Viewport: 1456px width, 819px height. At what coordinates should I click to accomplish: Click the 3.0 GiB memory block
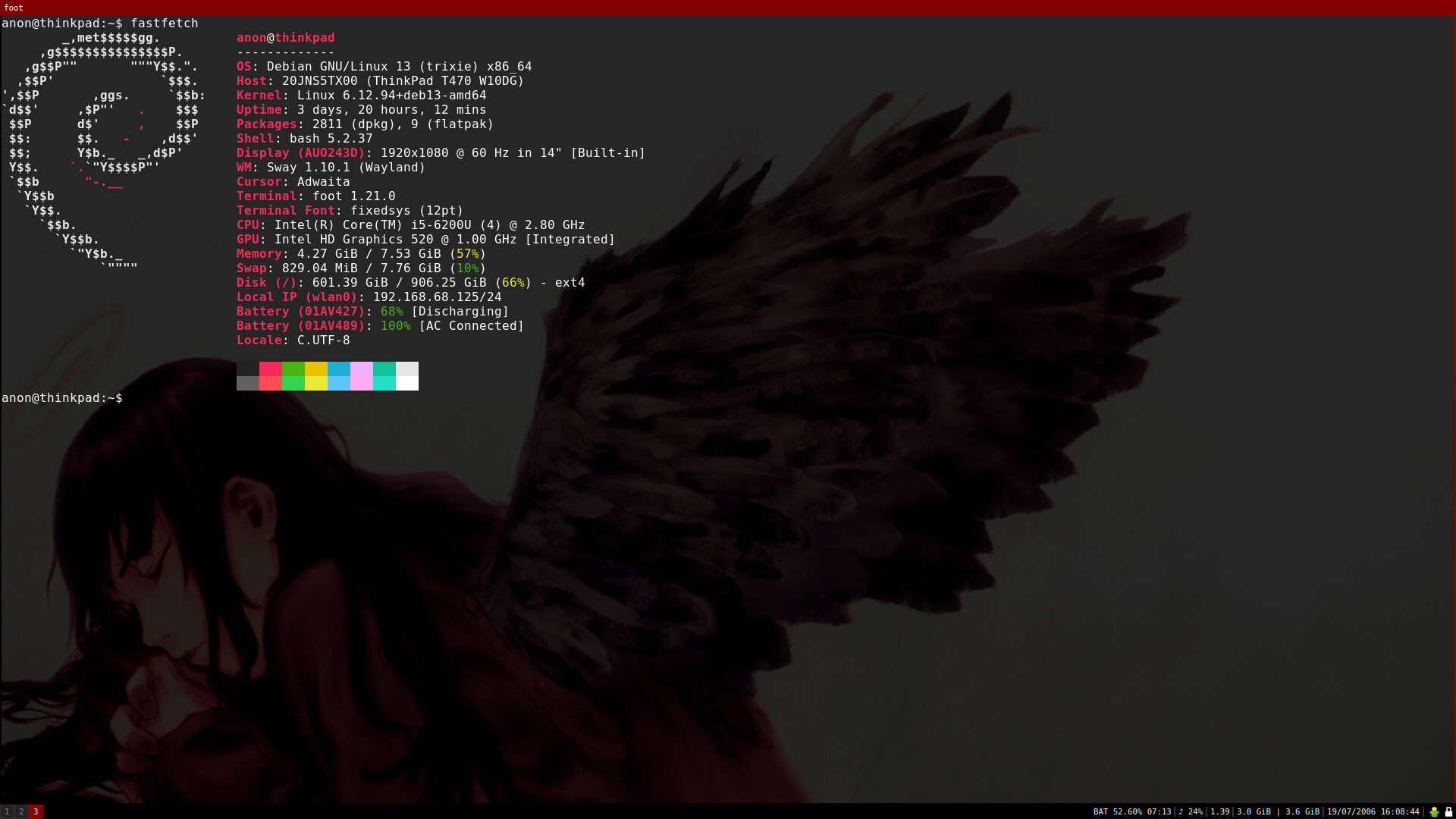(1254, 811)
